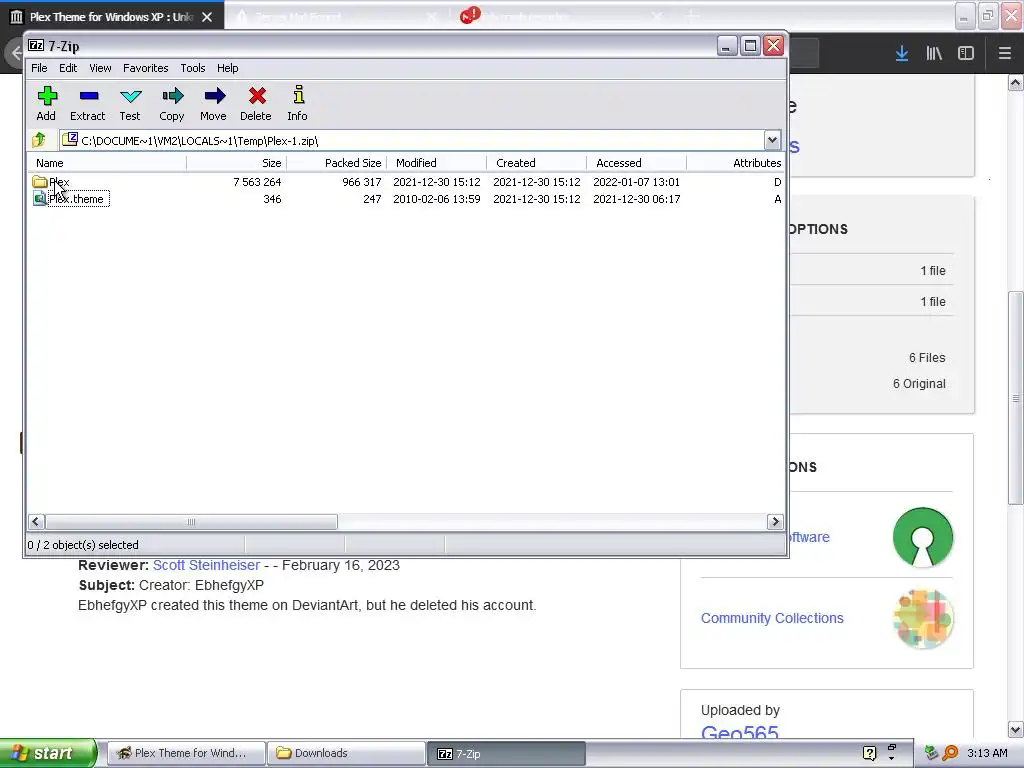Click the '6 Original' text on webpage
Viewport: 1024px width, 768px height.
(x=919, y=384)
